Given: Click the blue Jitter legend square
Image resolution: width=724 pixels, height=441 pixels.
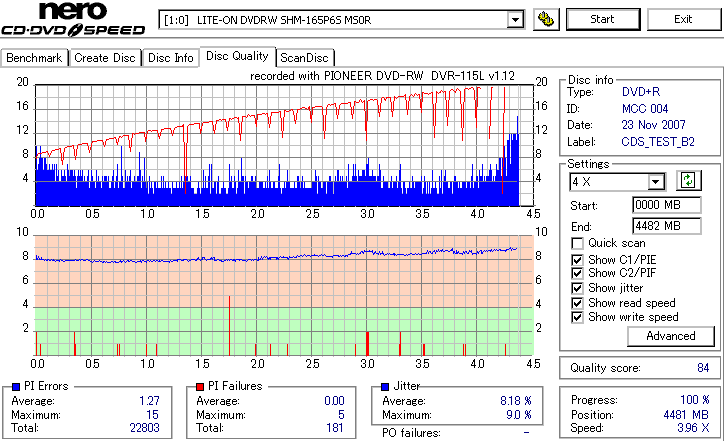Looking at the screenshot, I should click(385, 387).
